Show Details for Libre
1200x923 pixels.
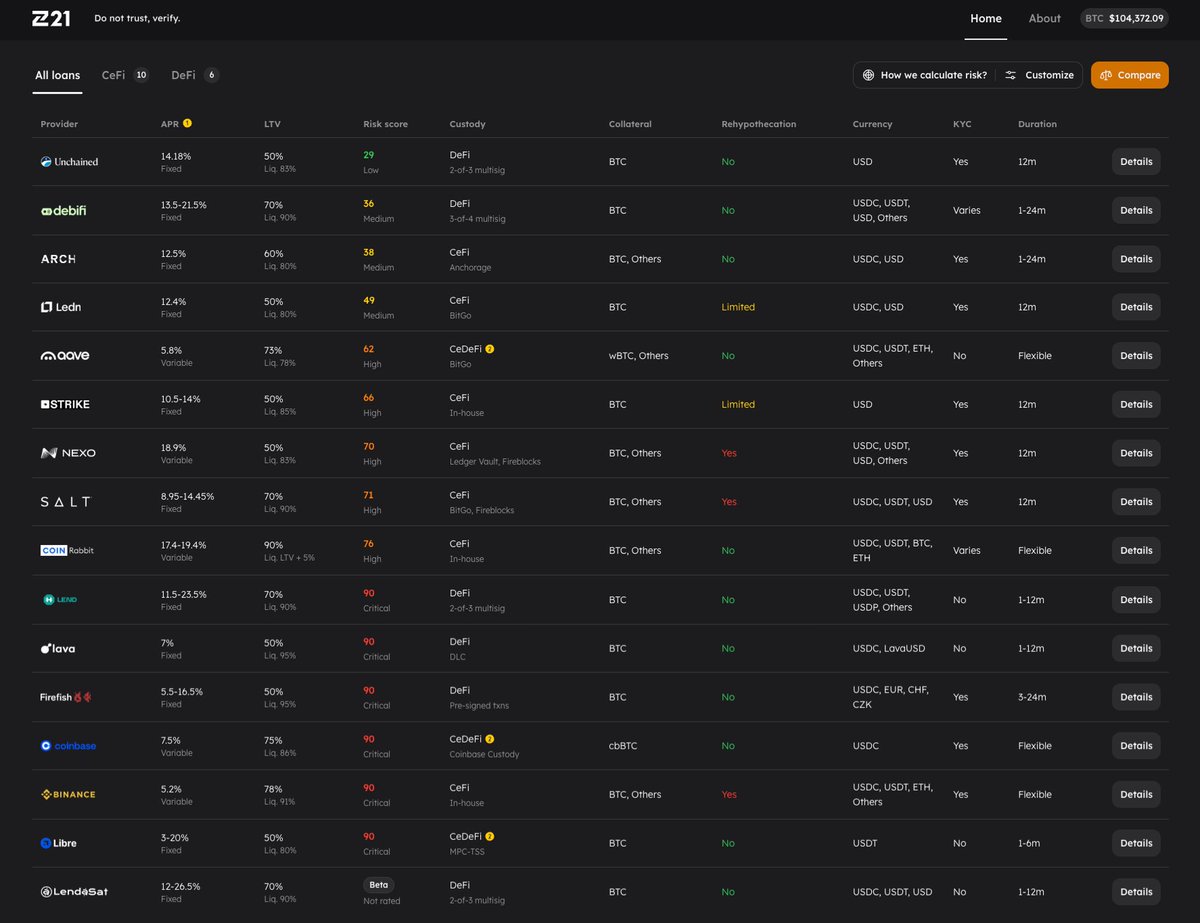coord(1136,843)
